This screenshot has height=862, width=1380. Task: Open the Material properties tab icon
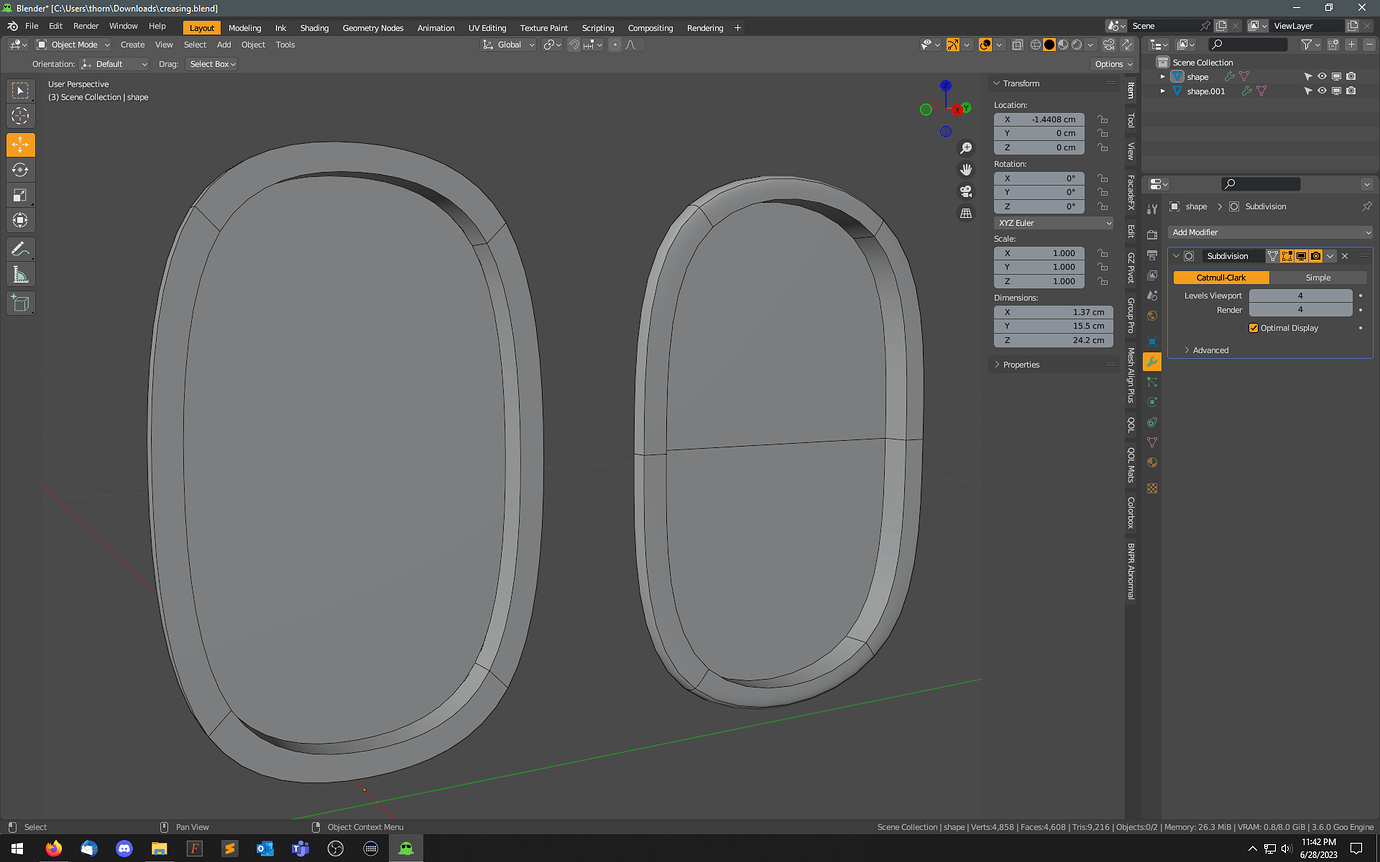click(1152, 463)
